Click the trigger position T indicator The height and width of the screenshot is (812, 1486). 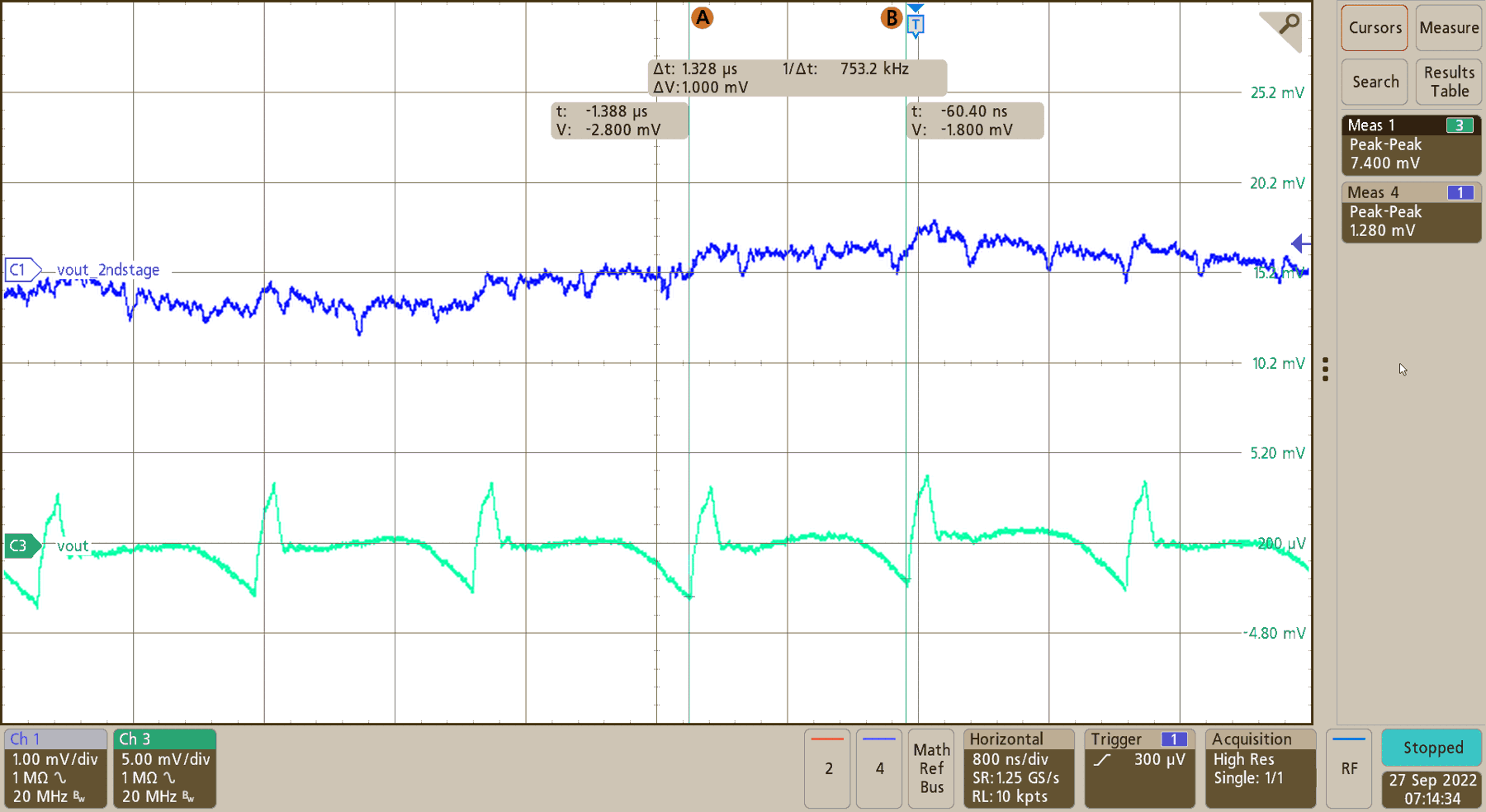pos(914,25)
